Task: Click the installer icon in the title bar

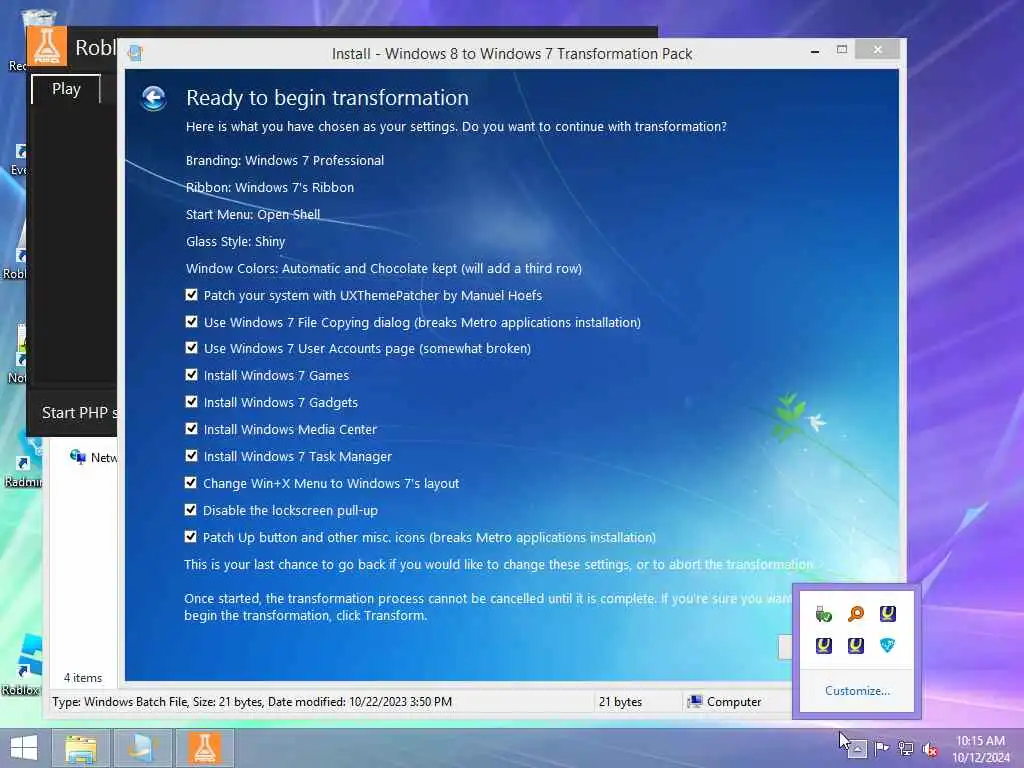Action: pos(136,54)
